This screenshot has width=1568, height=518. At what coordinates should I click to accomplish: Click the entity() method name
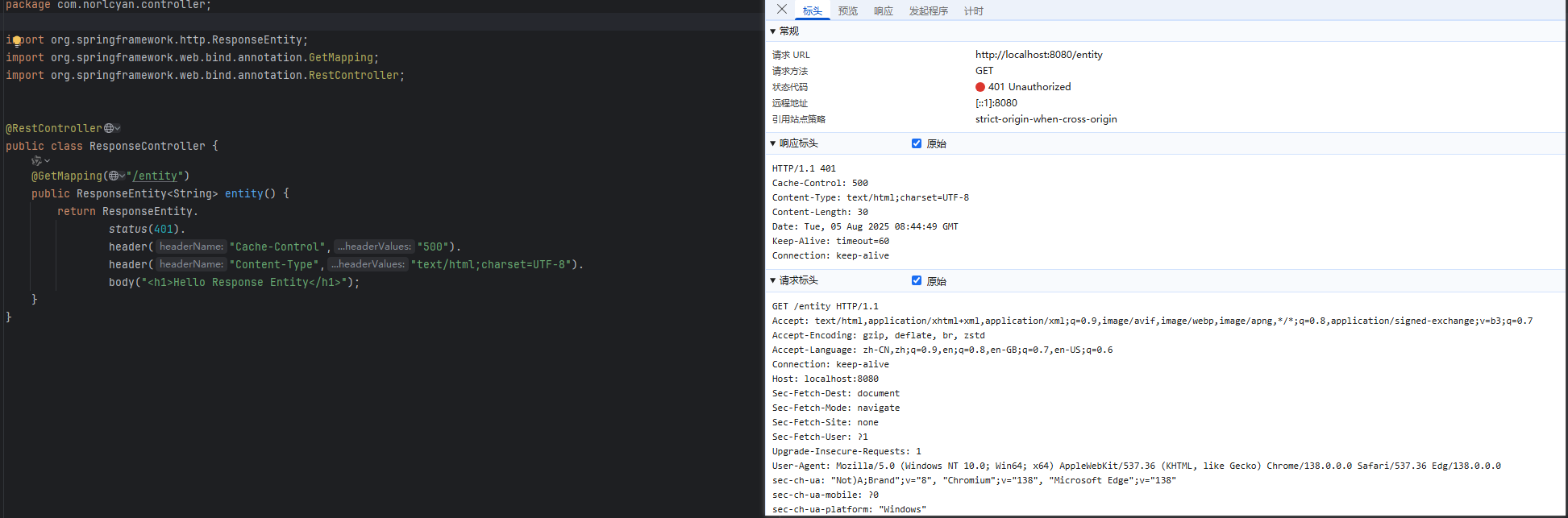pyautogui.click(x=244, y=193)
